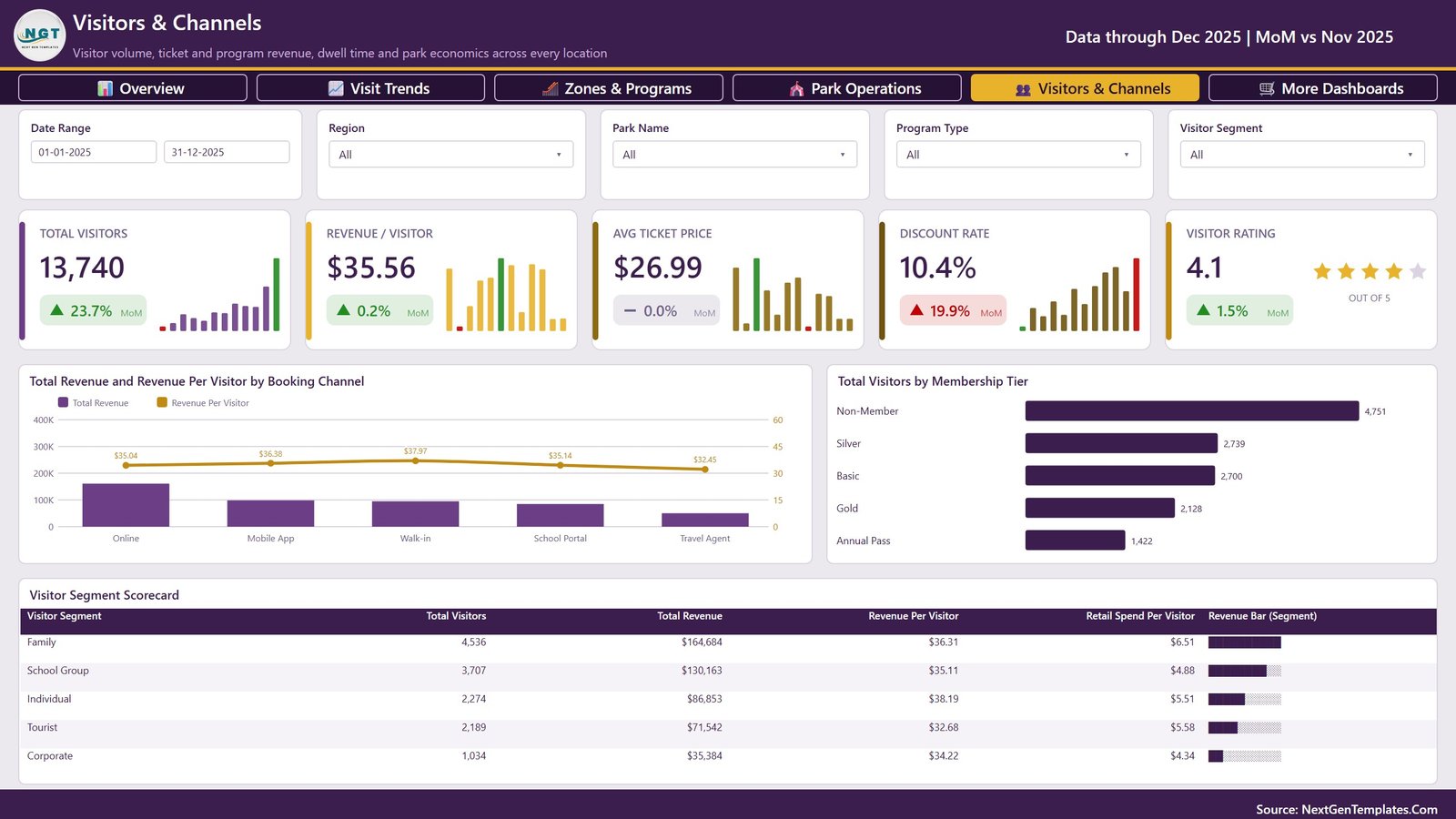Click the end date field 31-12-2025
Image resolution: width=1456 pixels, height=819 pixels.
[x=227, y=152]
